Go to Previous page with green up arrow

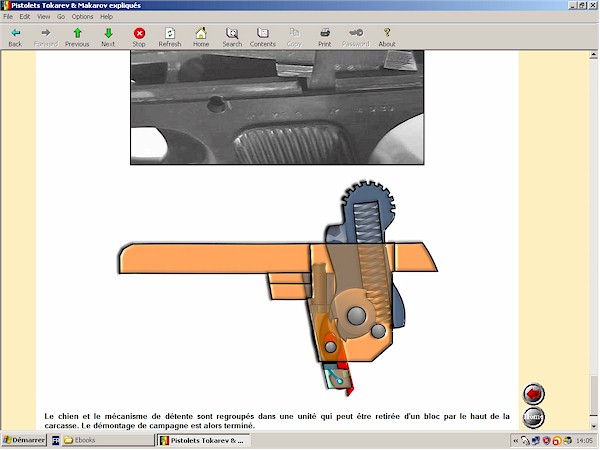(77, 37)
